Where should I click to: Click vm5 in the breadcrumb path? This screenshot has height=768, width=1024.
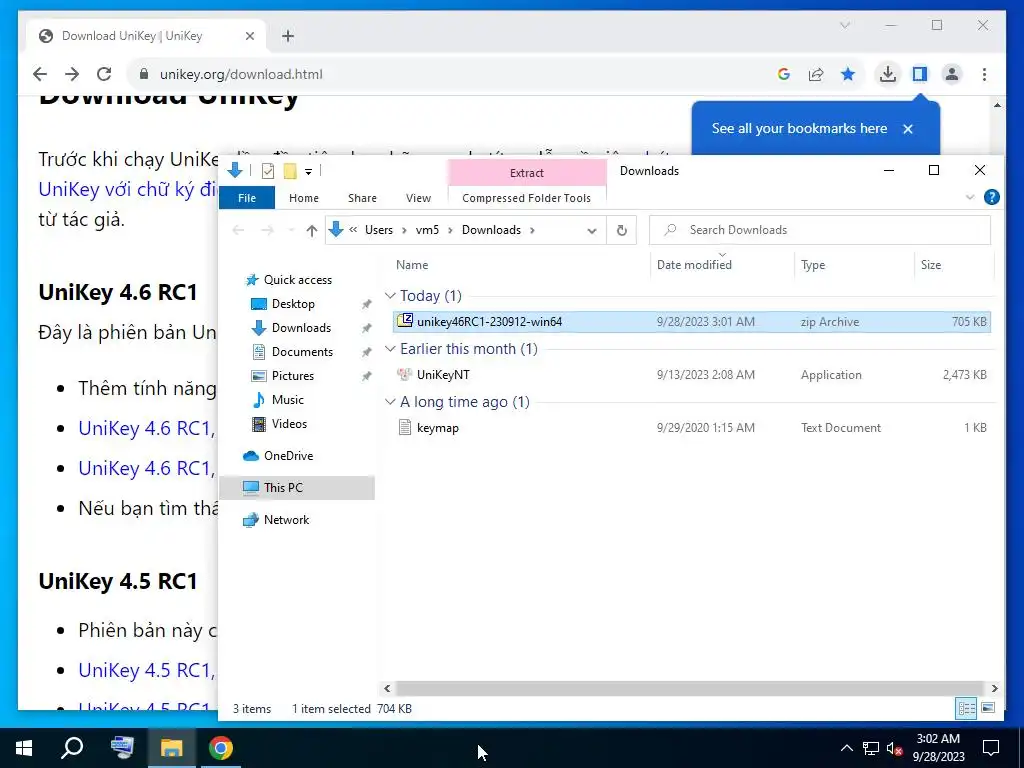(427, 230)
